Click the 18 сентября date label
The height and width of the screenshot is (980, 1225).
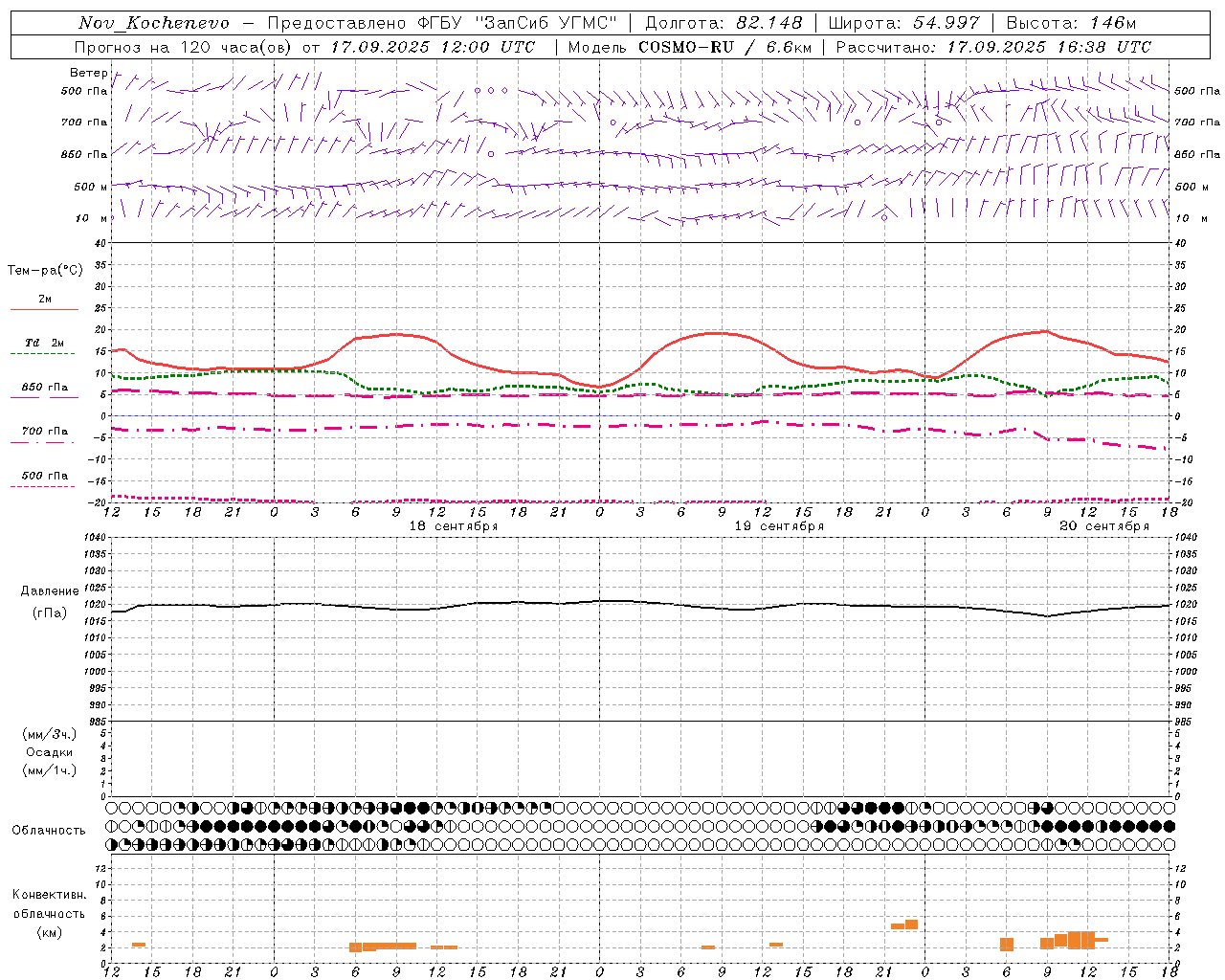pyautogui.click(x=454, y=526)
